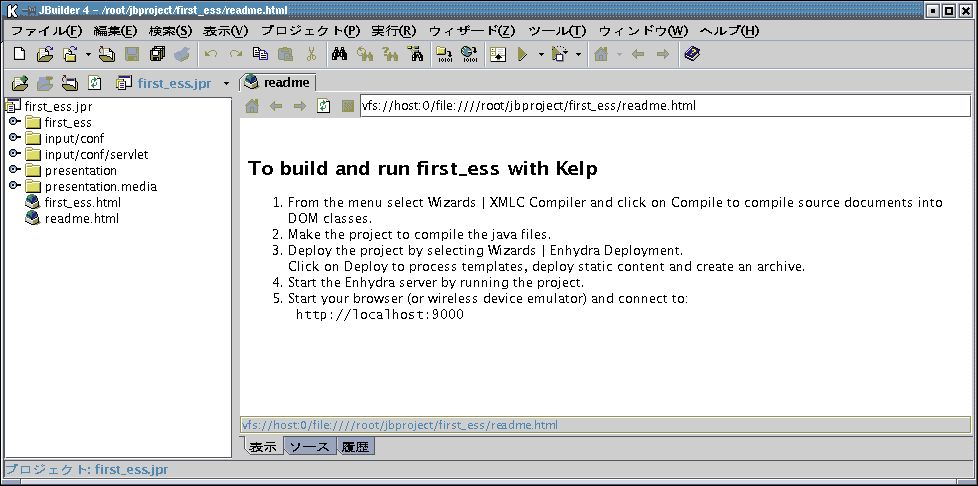This screenshot has height=486, width=978.
Task: Open the Reopen dropdown arrow
Action: 88,55
